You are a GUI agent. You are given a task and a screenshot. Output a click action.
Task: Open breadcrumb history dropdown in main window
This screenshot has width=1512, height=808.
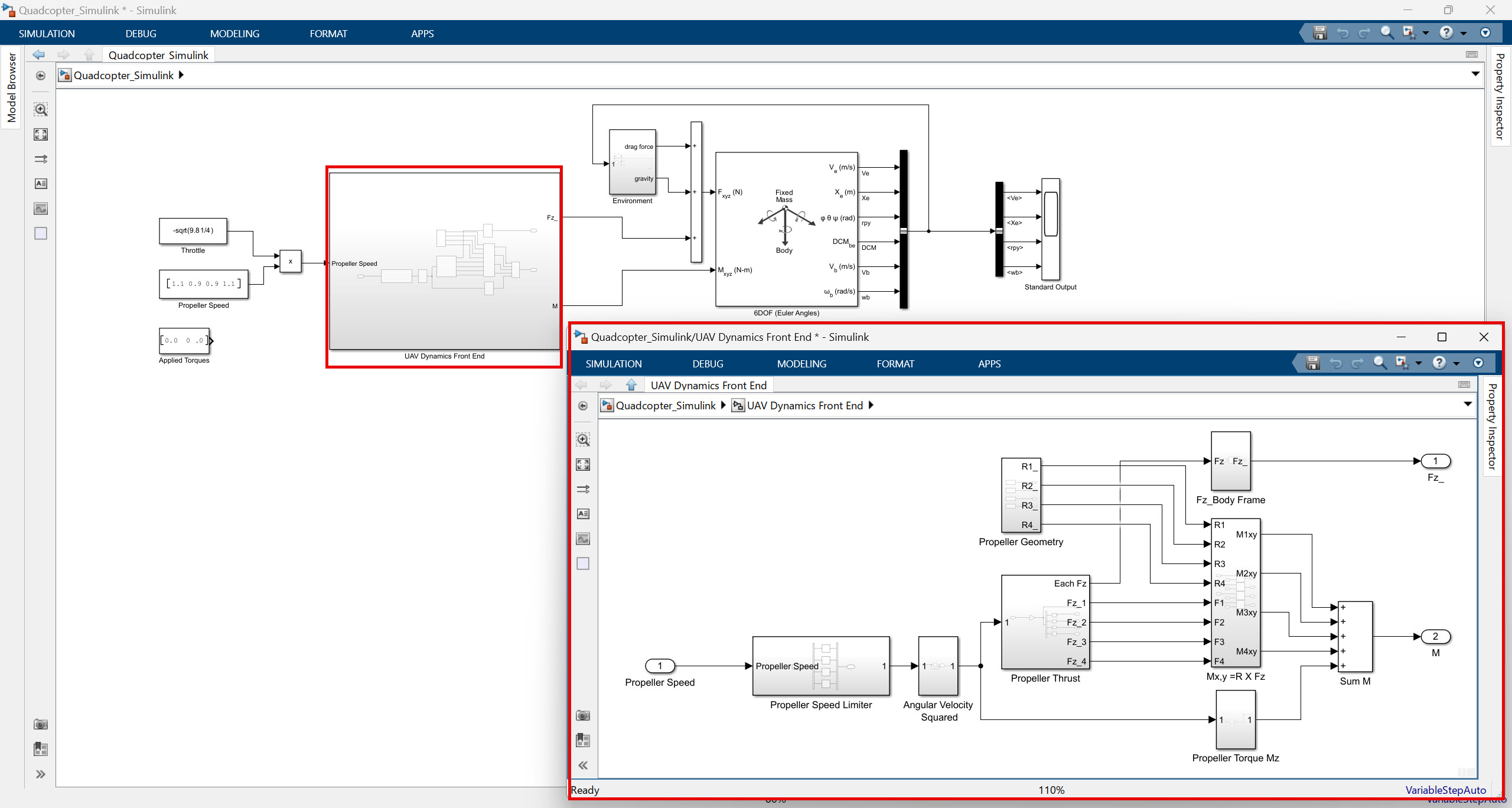click(1475, 74)
